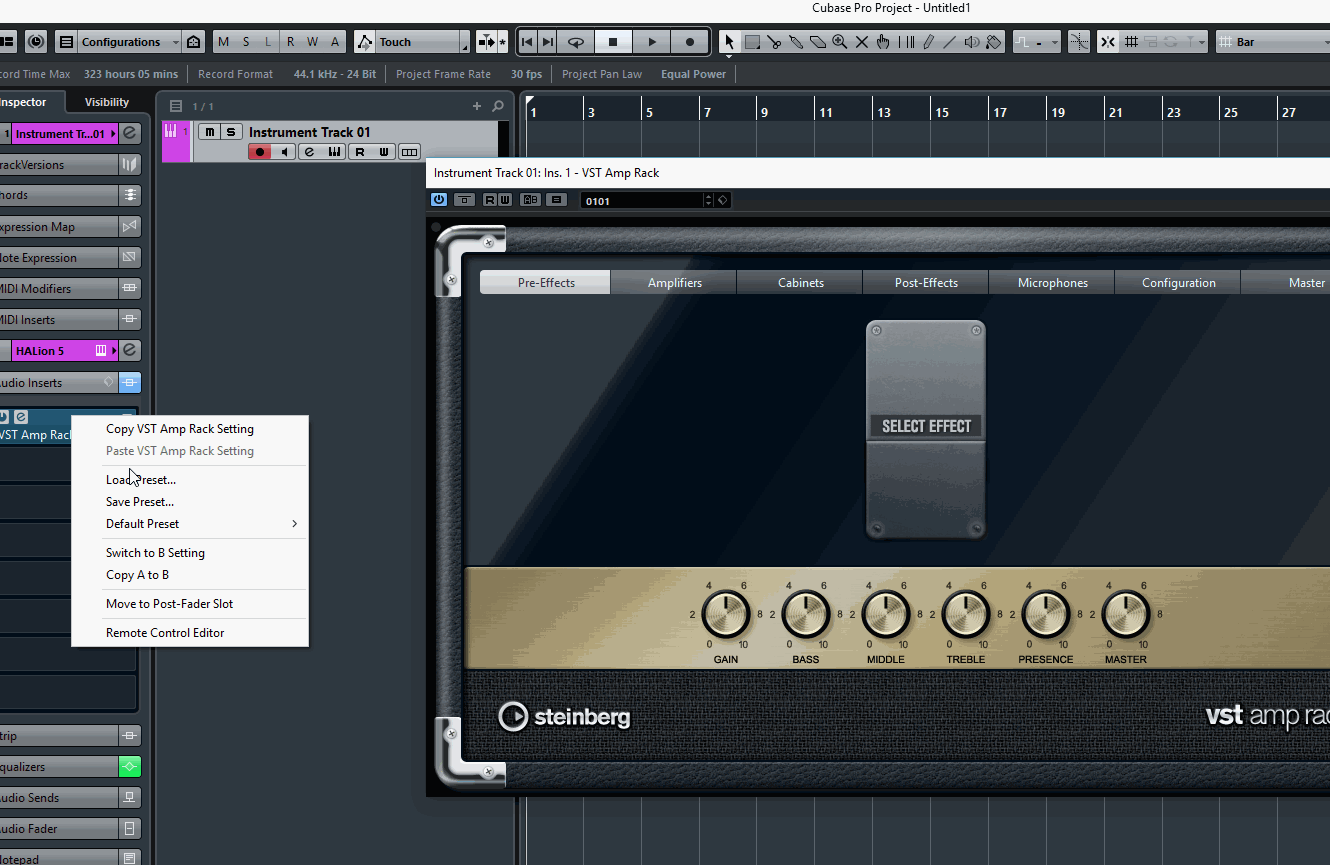Open the Amplifiers tab in Amp Rack
Image resolution: width=1330 pixels, height=865 pixels.
click(675, 283)
